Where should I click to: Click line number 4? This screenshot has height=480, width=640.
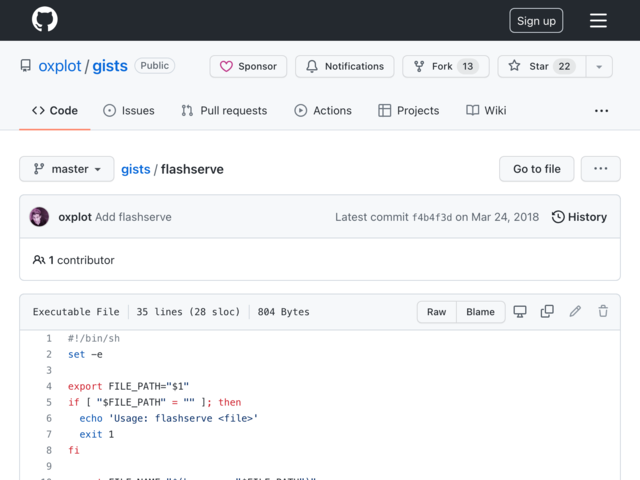[x=49, y=386]
